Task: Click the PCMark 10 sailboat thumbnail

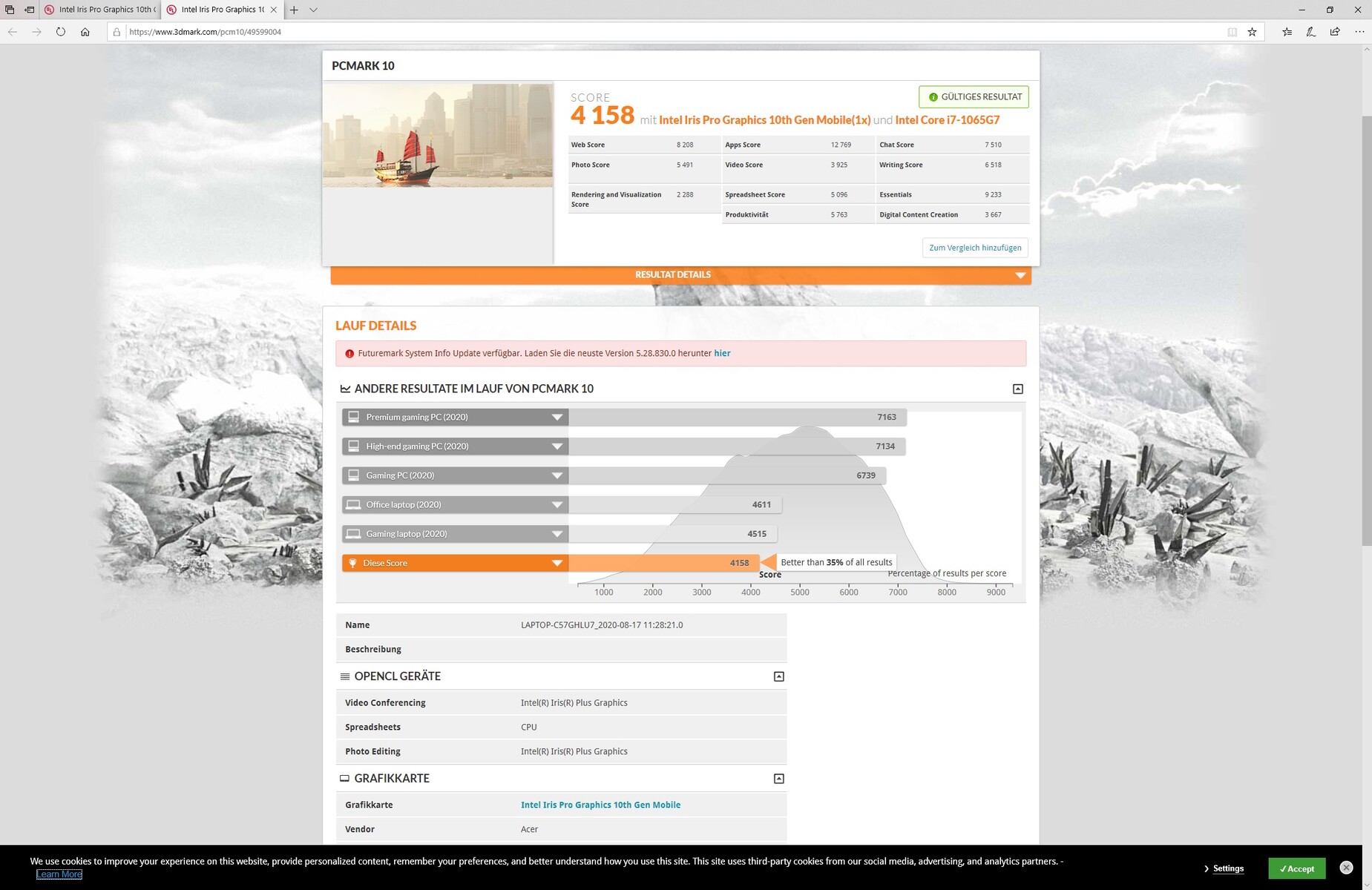Action: click(x=438, y=135)
